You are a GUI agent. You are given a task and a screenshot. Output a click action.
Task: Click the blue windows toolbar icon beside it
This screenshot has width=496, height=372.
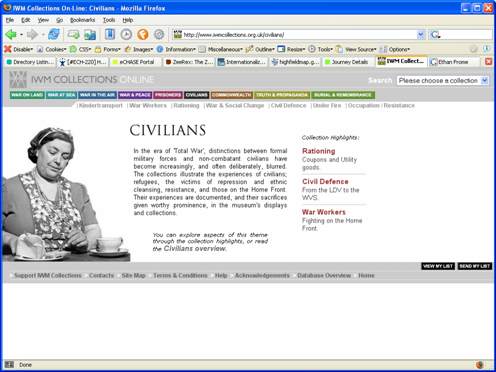90,34
